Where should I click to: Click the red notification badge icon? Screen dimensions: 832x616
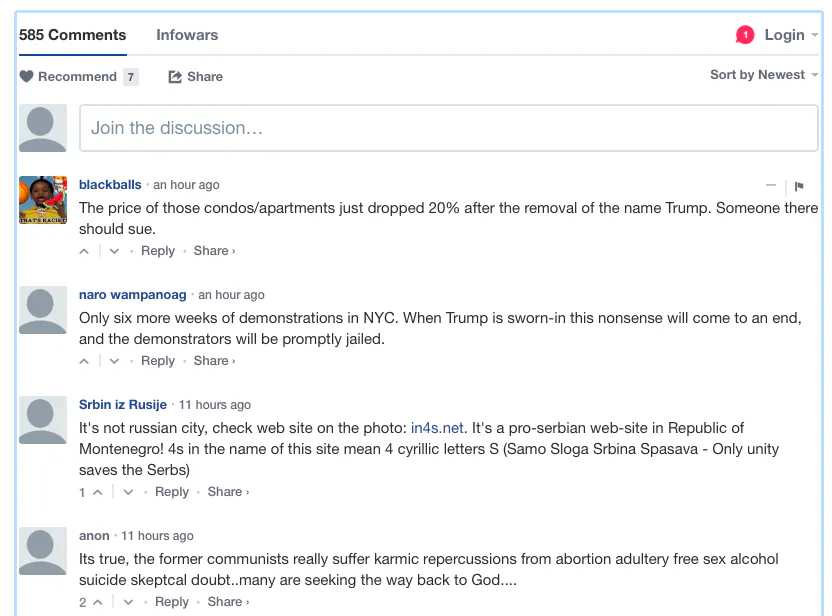point(744,35)
